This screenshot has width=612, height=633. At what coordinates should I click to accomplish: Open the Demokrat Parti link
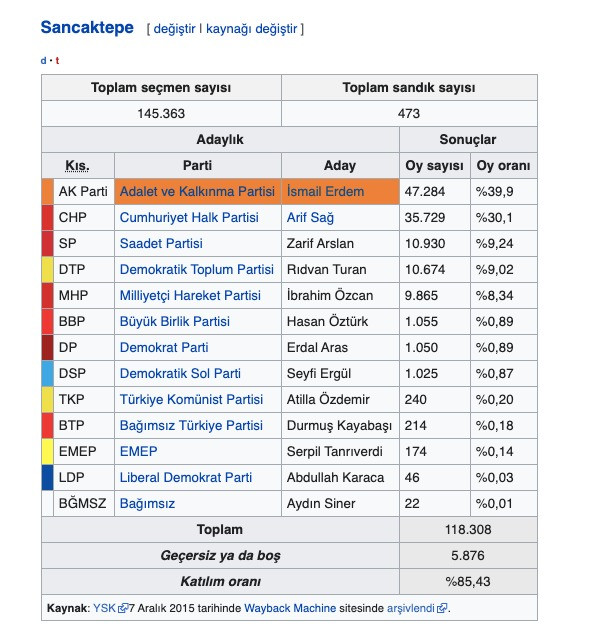164,347
